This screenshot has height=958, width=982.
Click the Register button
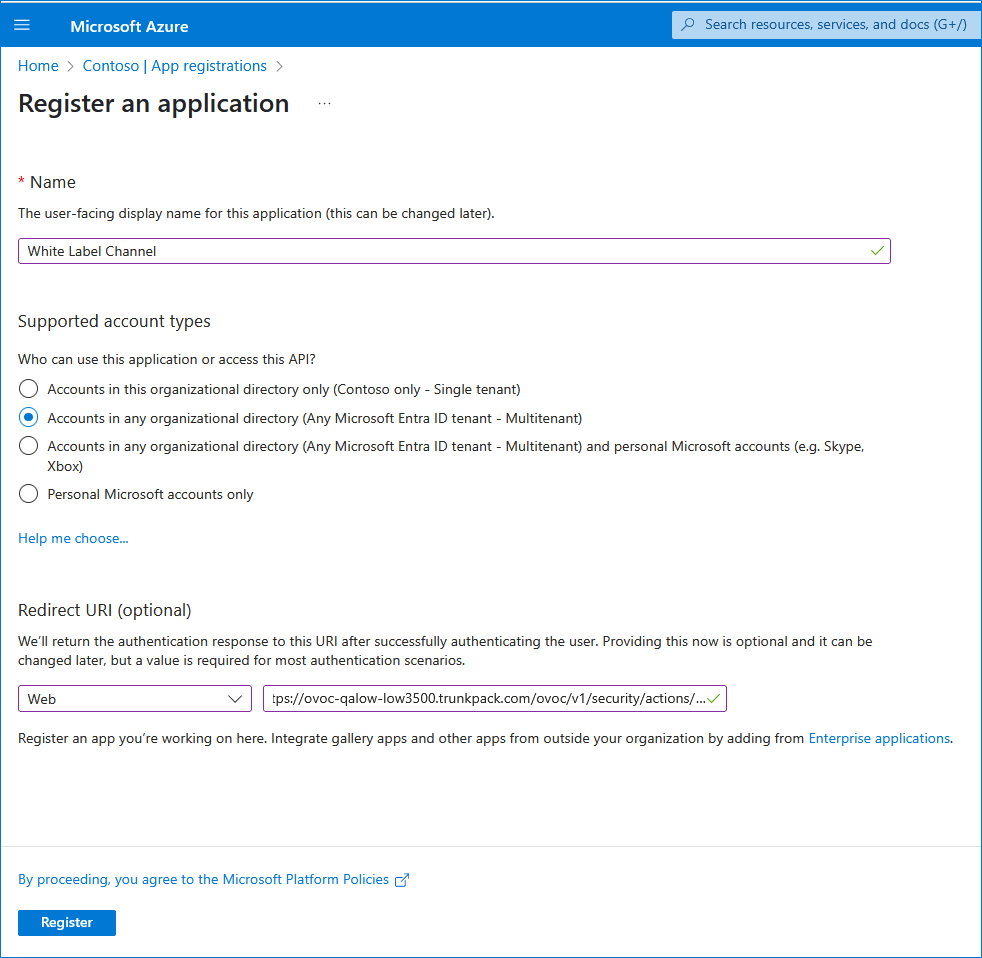67,923
